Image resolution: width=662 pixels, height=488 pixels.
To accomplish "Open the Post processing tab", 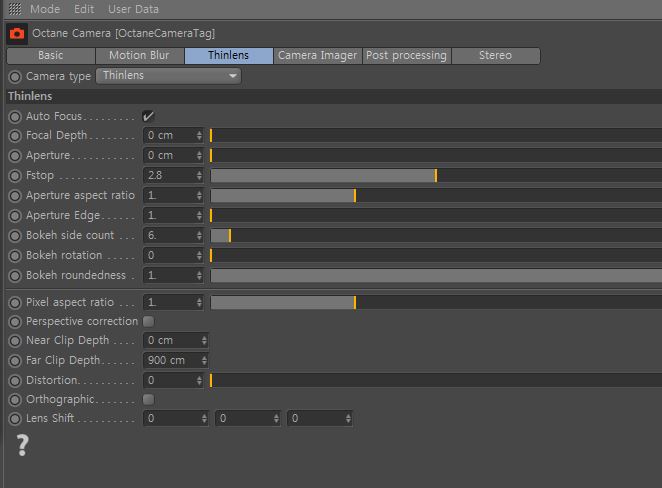I will (407, 56).
